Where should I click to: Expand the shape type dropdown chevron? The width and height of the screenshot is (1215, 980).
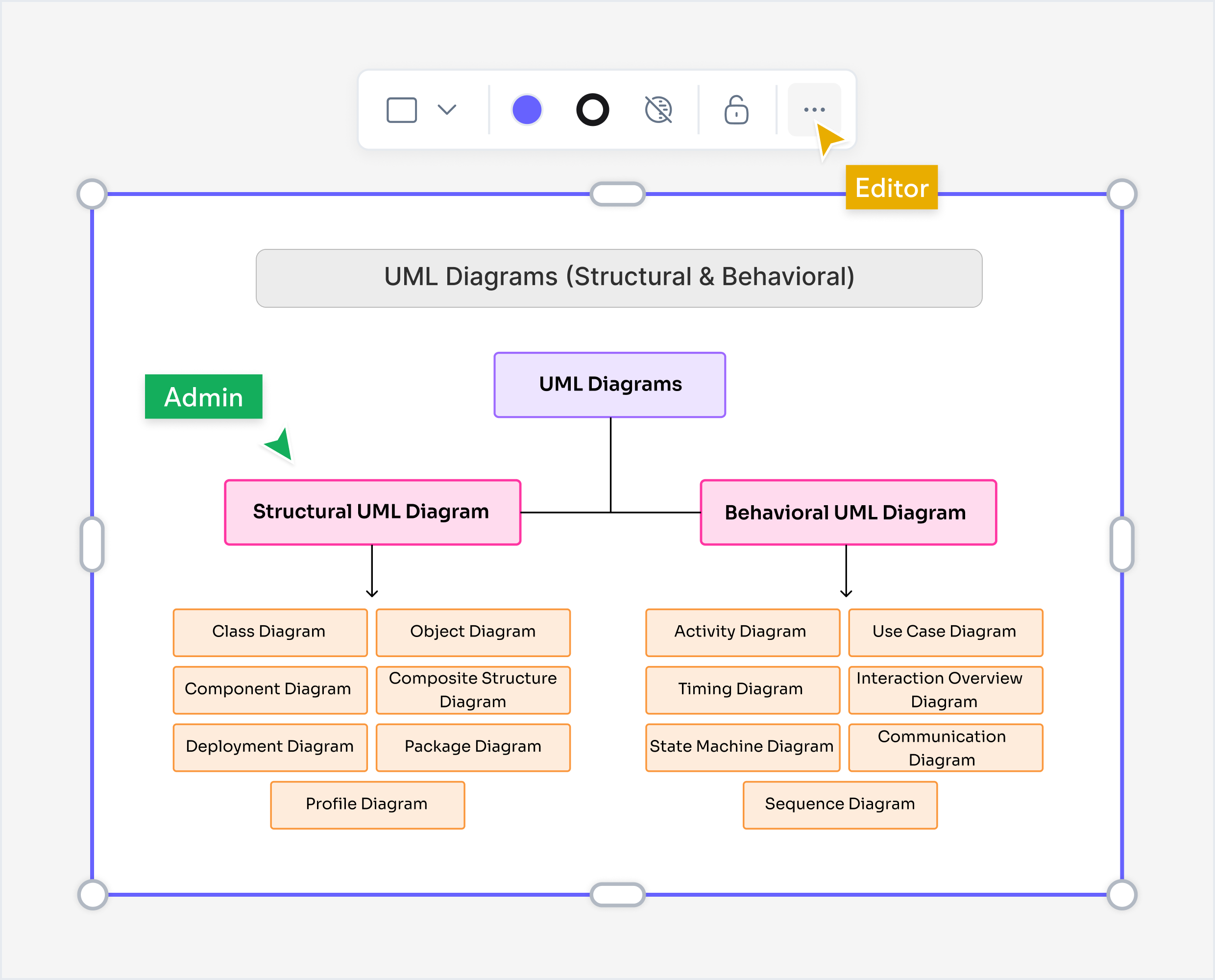[x=447, y=110]
